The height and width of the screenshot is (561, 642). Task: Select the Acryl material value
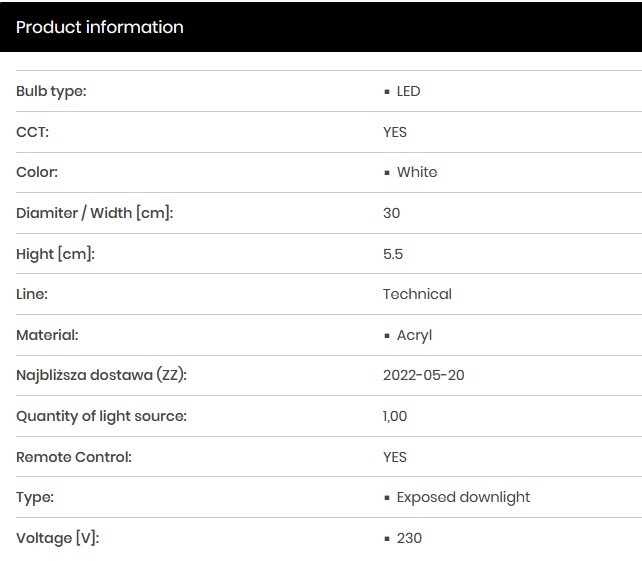click(x=414, y=335)
